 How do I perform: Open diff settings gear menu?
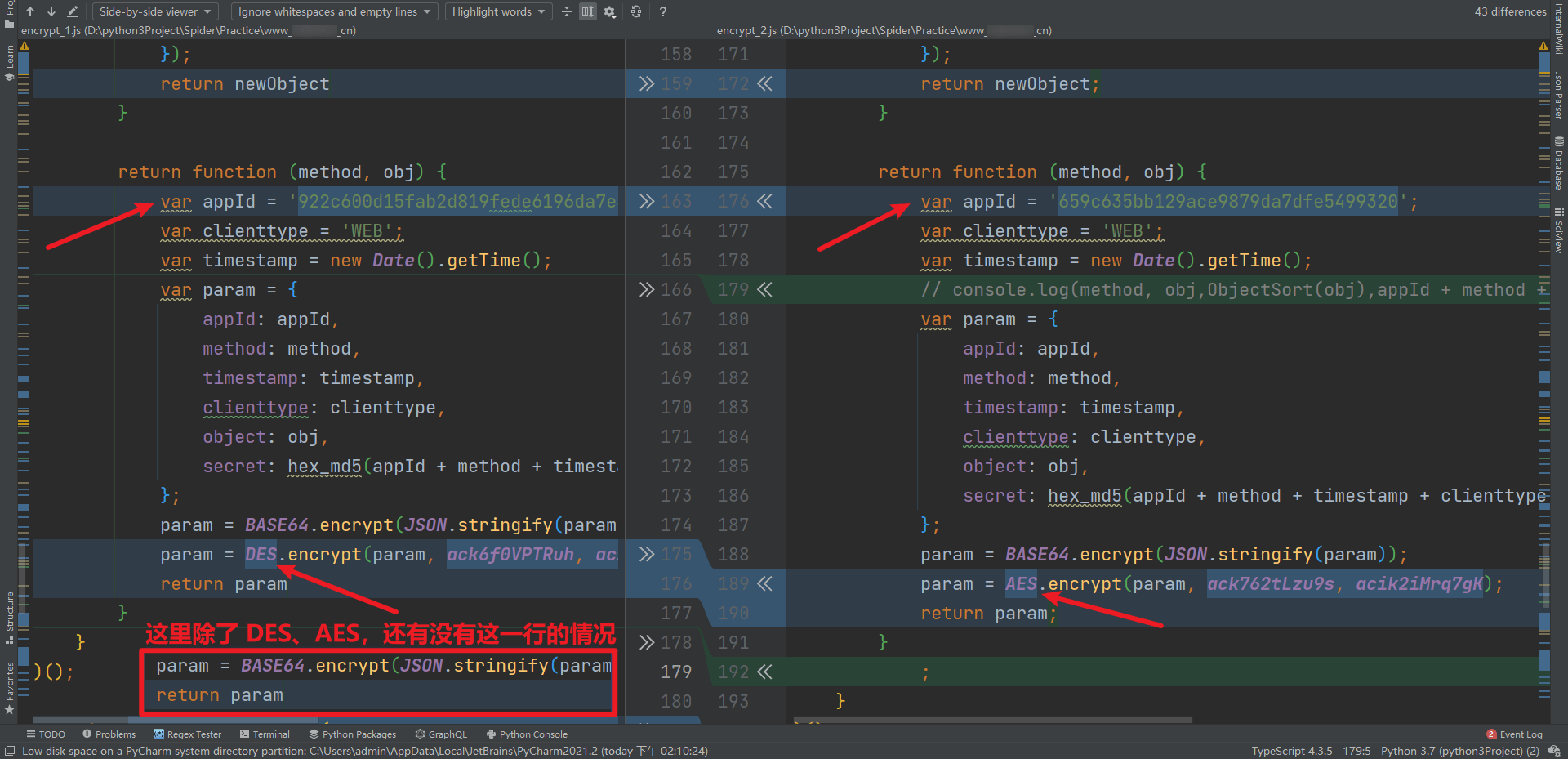610,11
